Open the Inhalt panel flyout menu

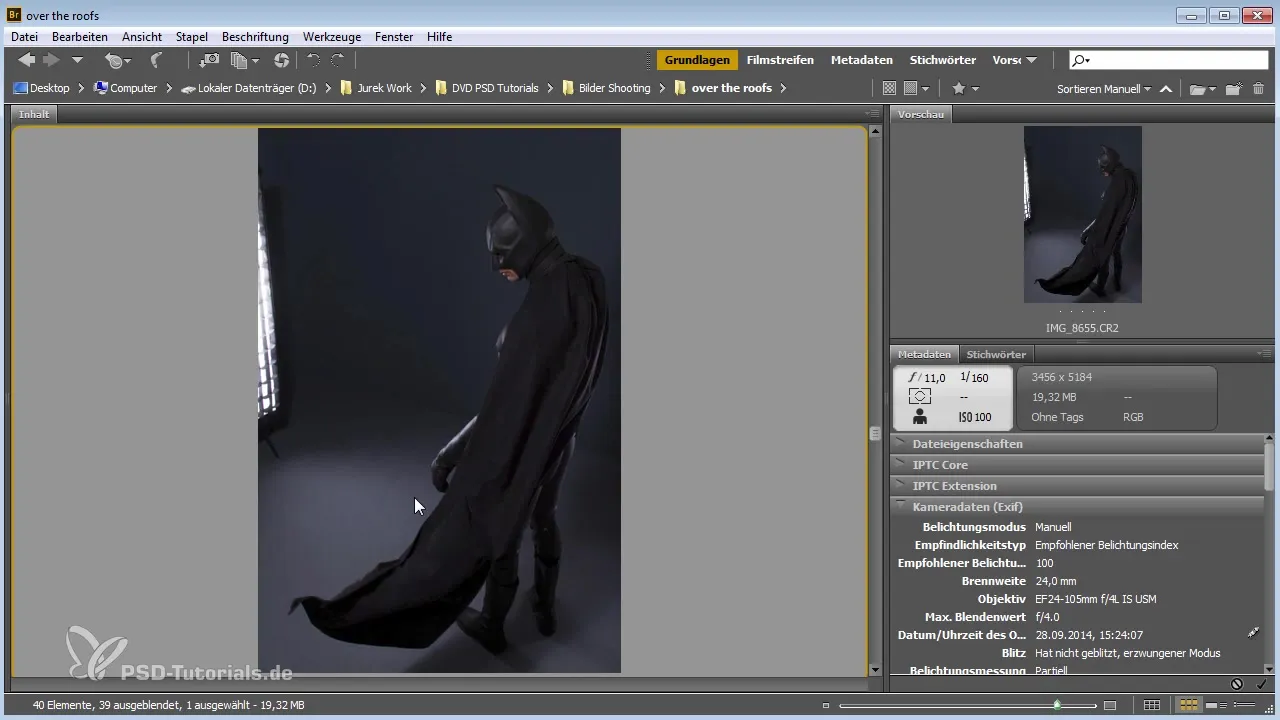pos(873,114)
